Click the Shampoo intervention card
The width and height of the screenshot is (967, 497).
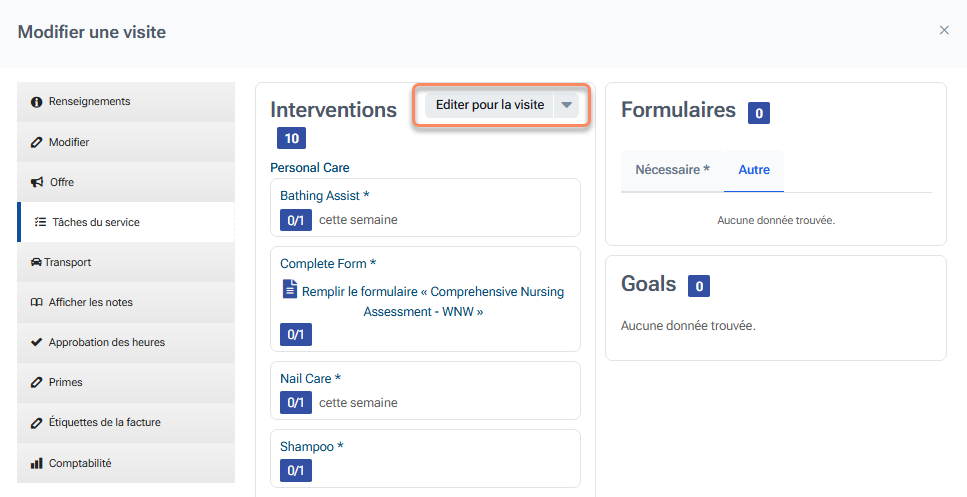[x=425, y=458]
